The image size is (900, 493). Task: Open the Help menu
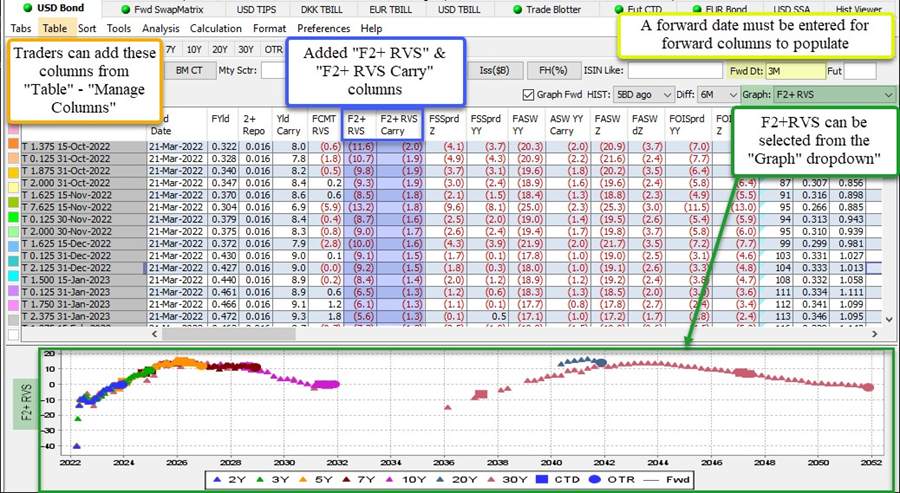(x=370, y=28)
